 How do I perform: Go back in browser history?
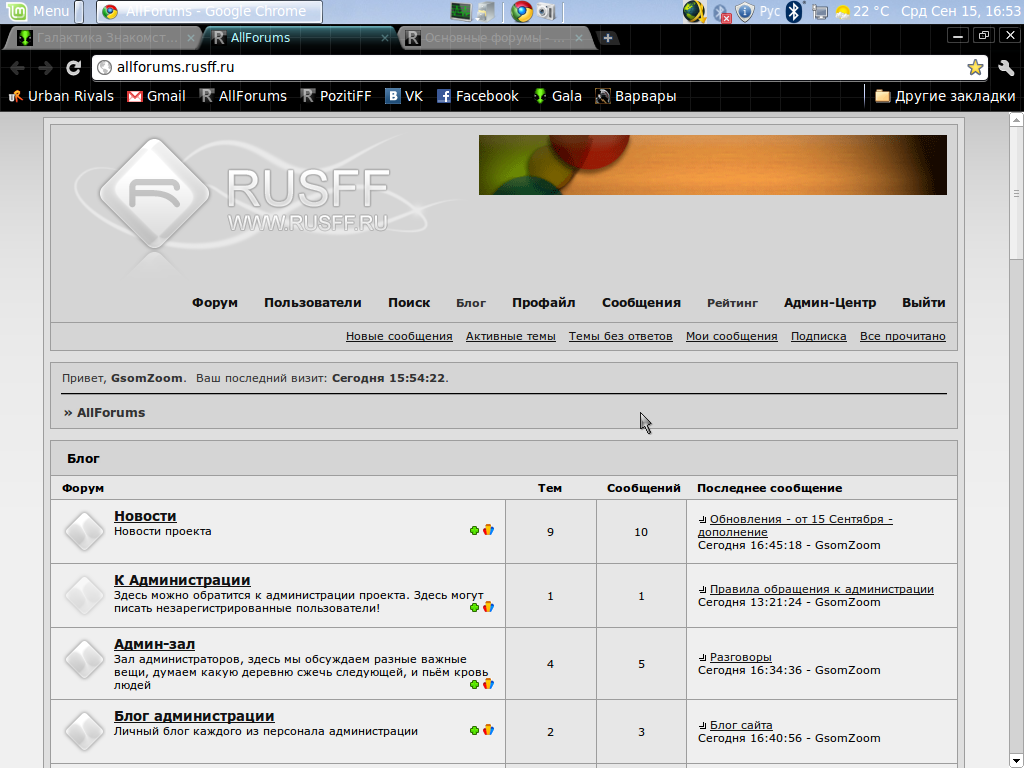[x=18, y=67]
